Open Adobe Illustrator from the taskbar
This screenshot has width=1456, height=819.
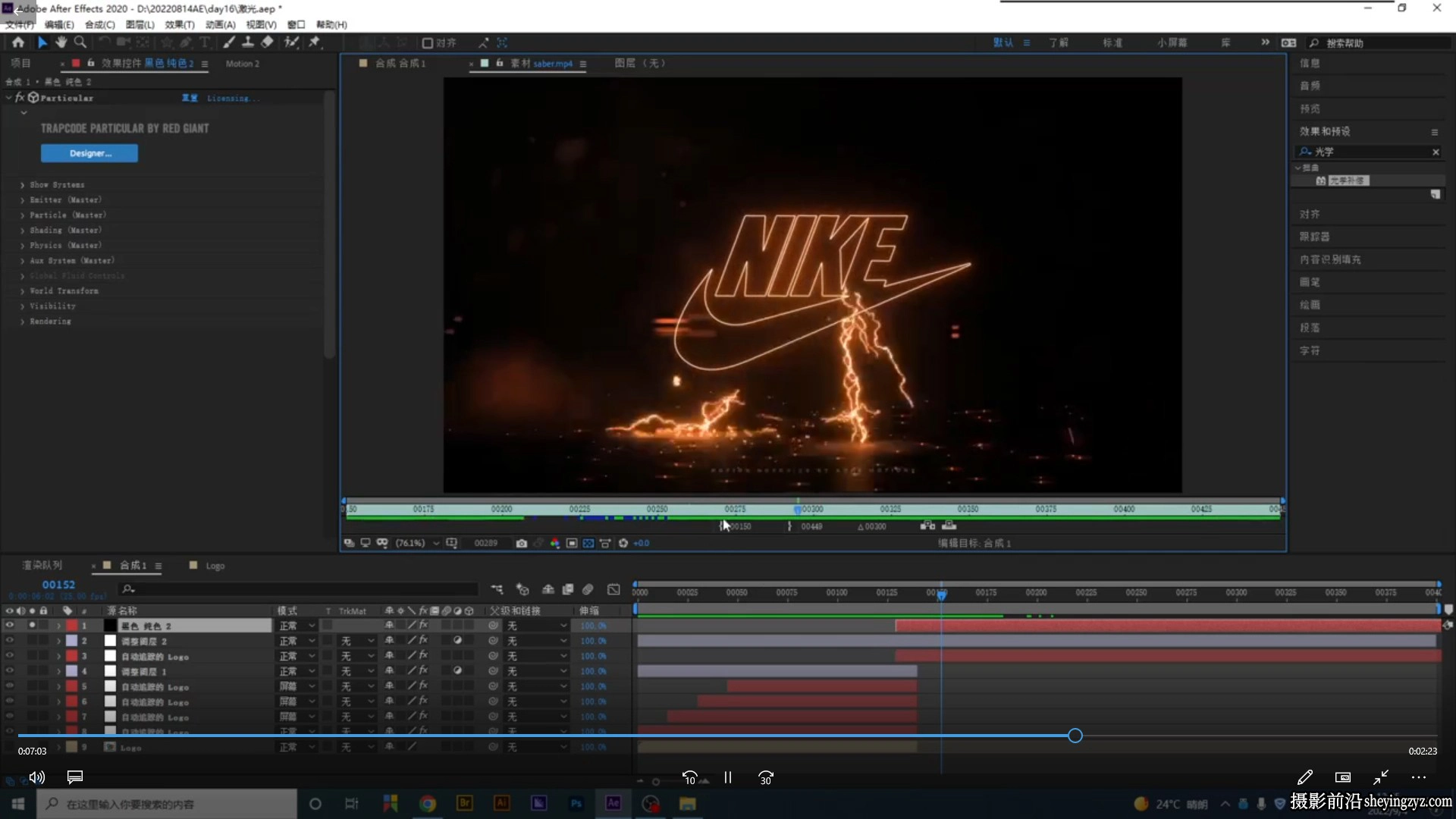point(501,804)
